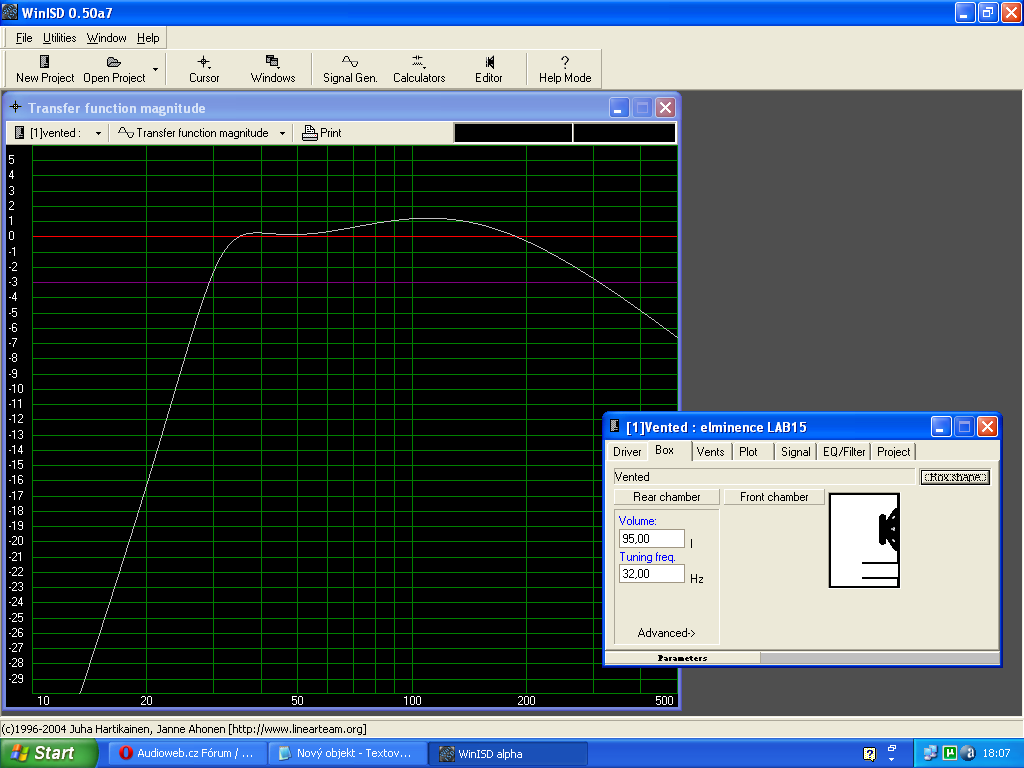Screen dimensions: 1024x768
Task: Close the Transfer function magnitude window
Action: (665, 108)
